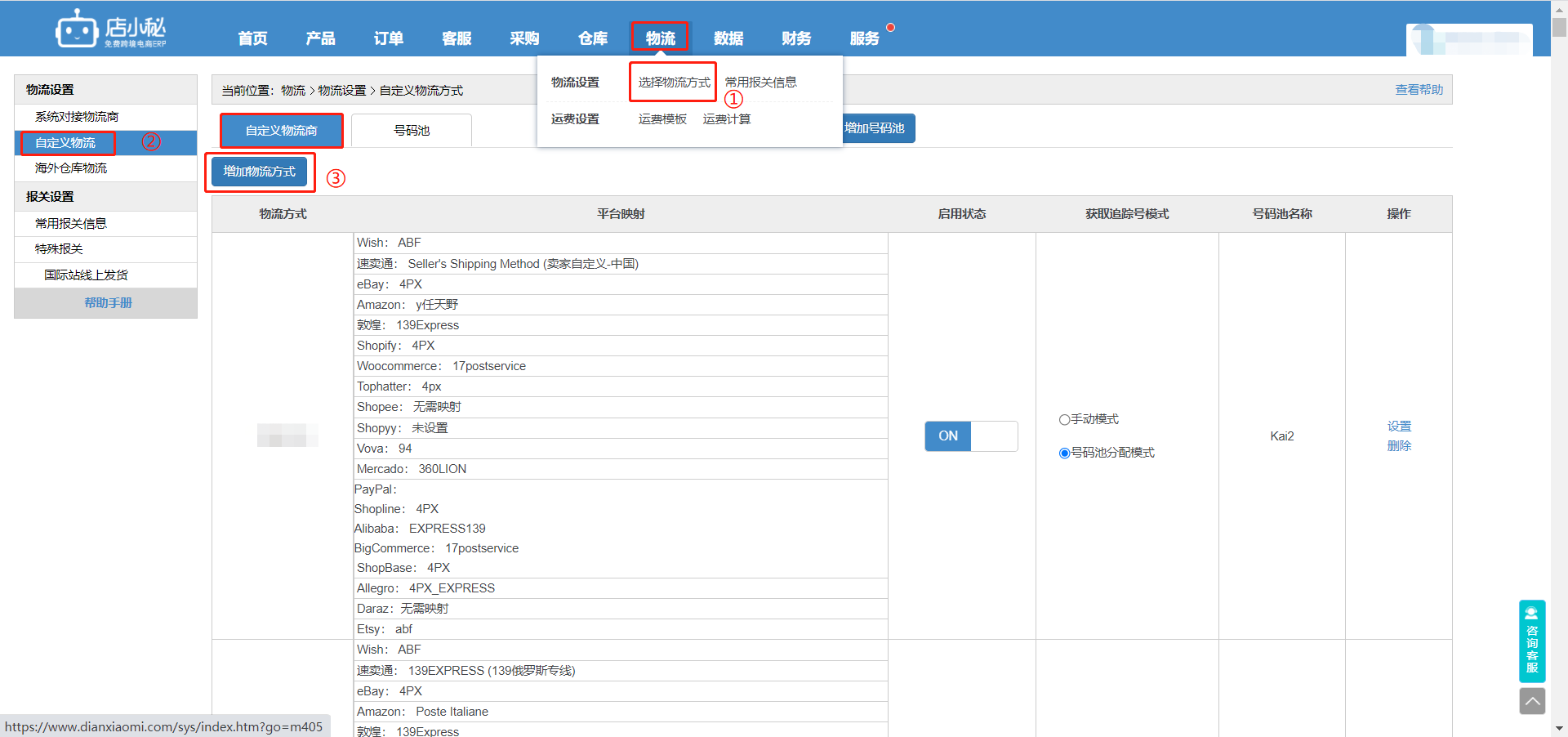Select 手动模式 radio button
This screenshot has height=737, width=1568.
[x=1064, y=419]
